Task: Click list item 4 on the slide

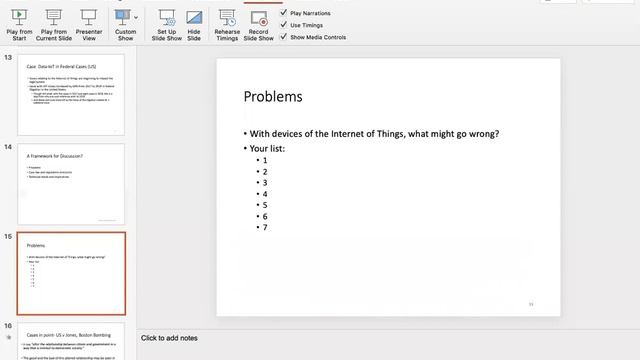Action: click(x=265, y=194)
